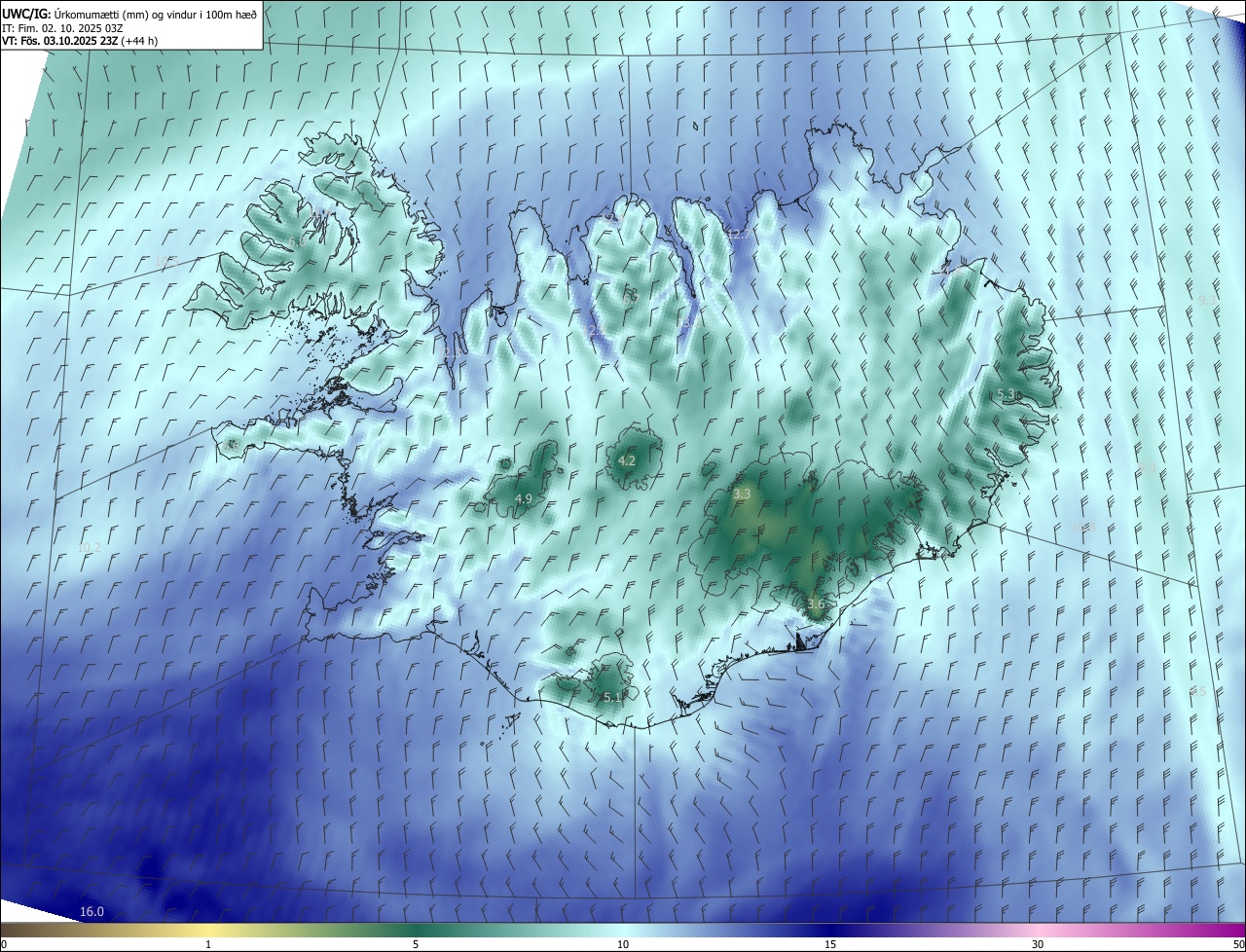
Task: Click the colour scale tick label 15
Action: coord(830,944)
